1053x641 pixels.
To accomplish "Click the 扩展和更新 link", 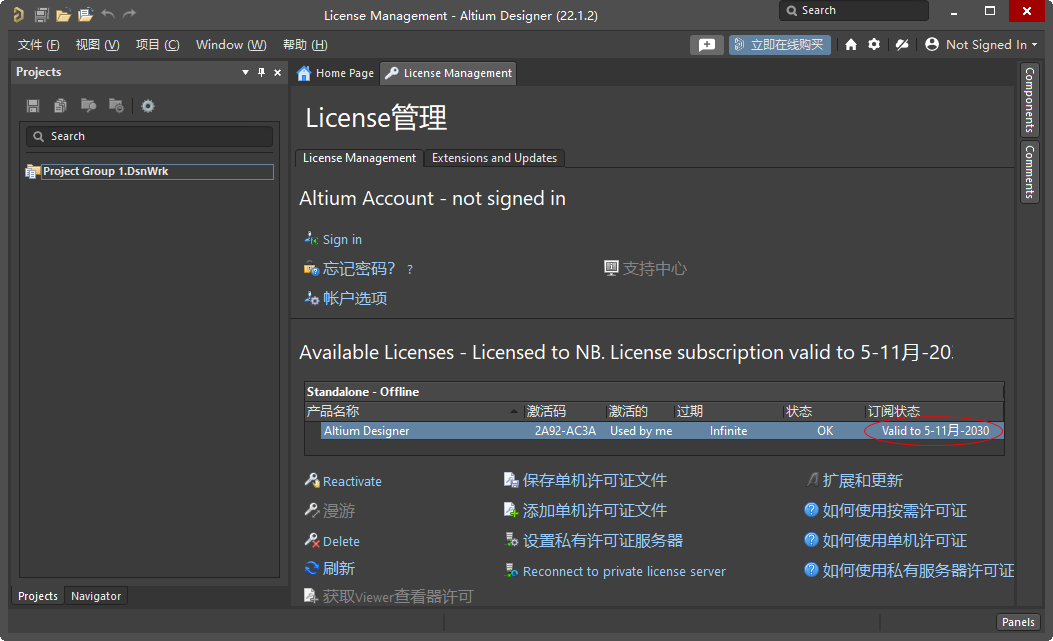I will click(862, 480).
